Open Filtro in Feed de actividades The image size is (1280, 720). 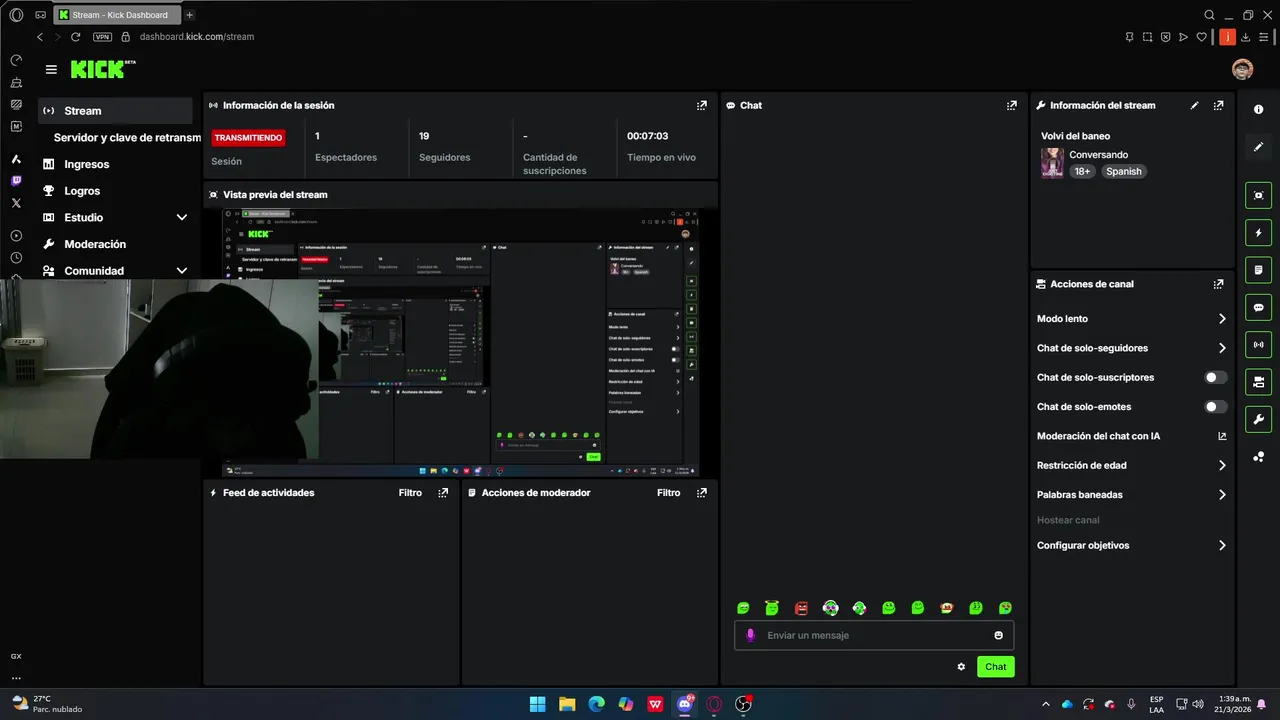[x=410, y=492]
